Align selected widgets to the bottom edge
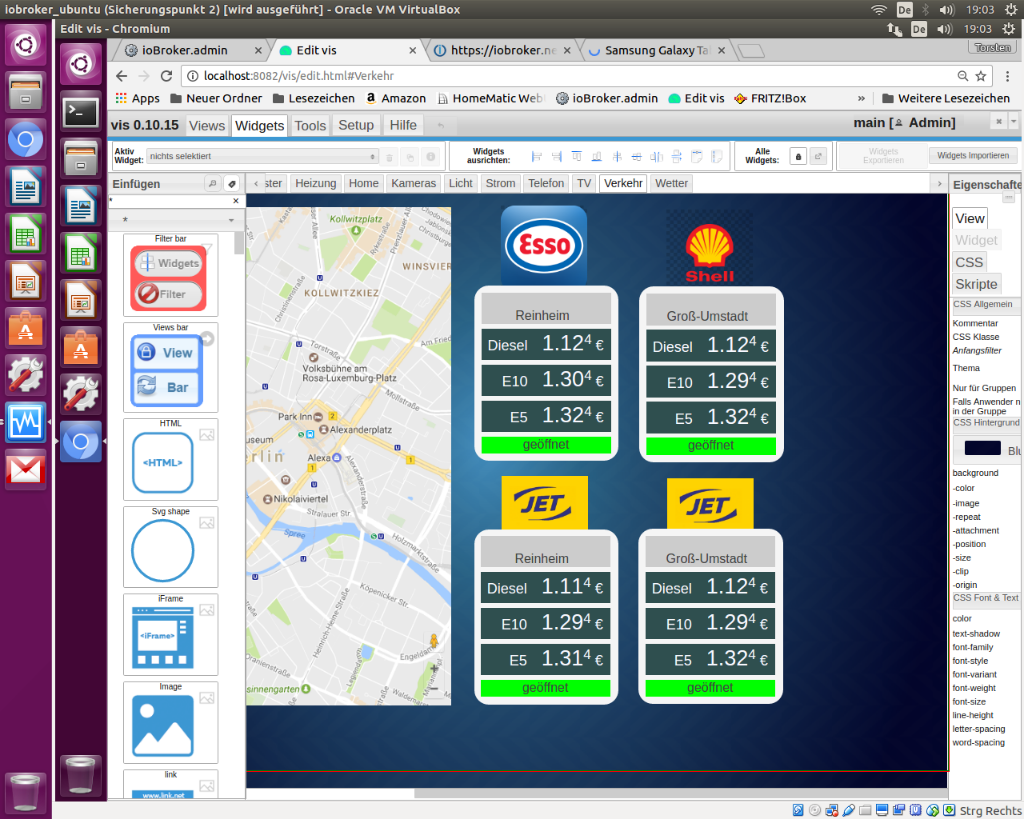The width and height of the screenshot is (1024, 819). click(x=596, y=157)
